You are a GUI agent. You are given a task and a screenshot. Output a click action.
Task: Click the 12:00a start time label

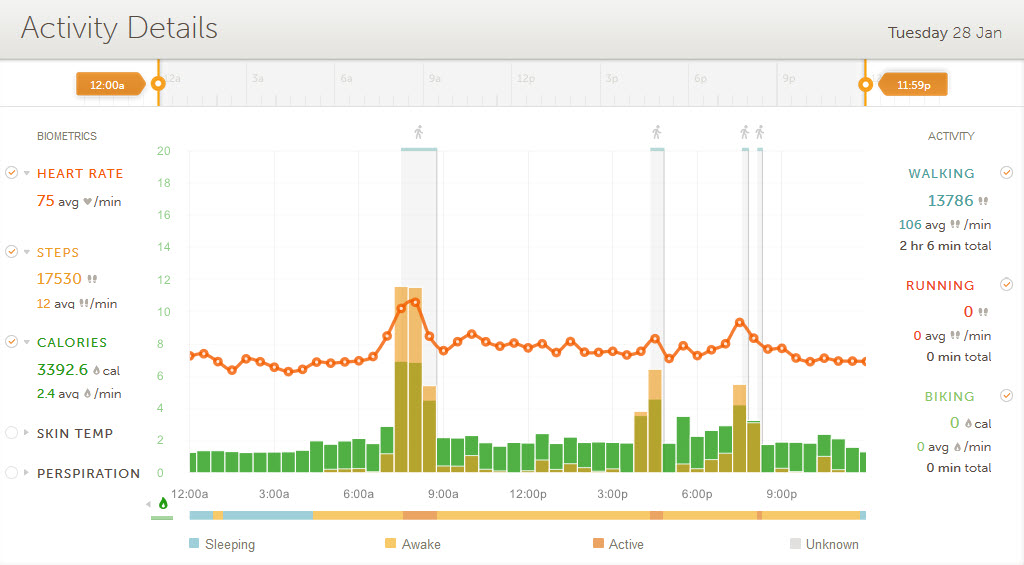point(107,85)
